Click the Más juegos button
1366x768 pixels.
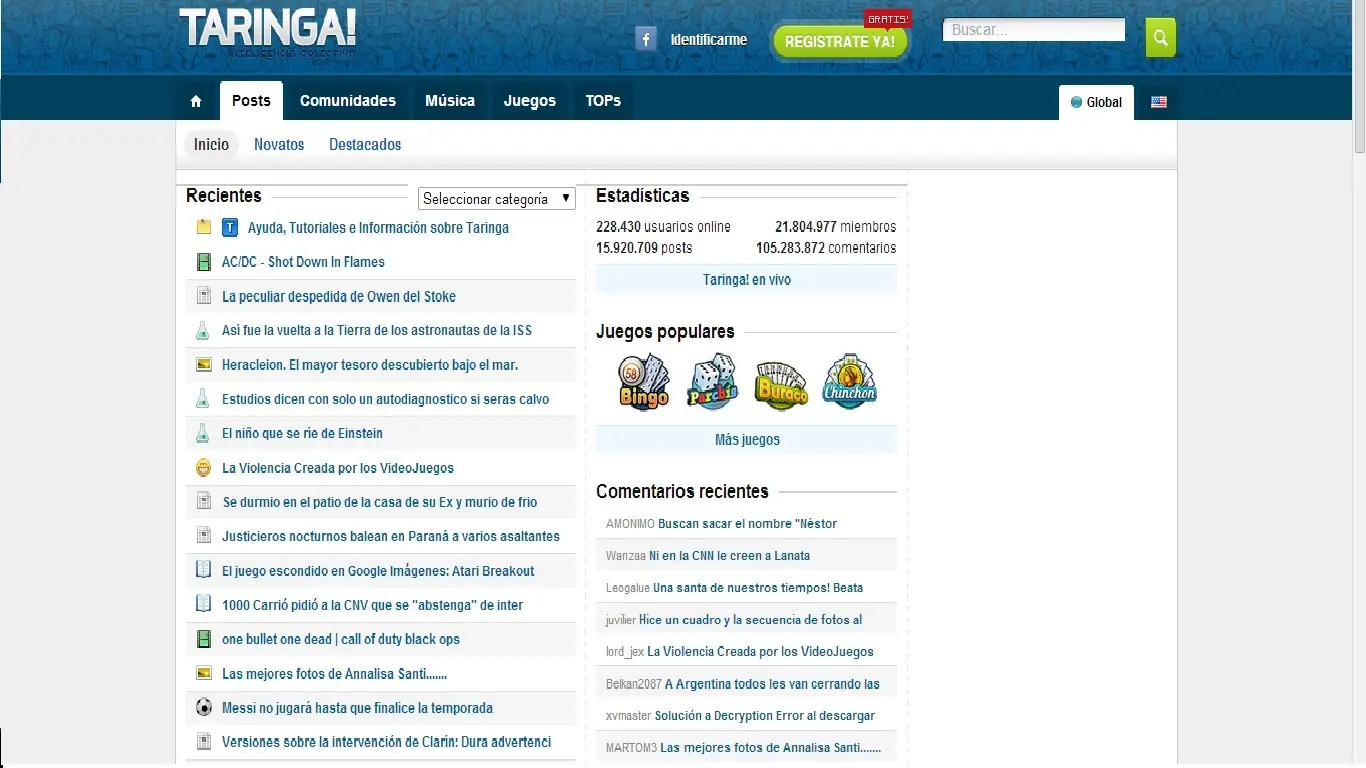(747, 440)
